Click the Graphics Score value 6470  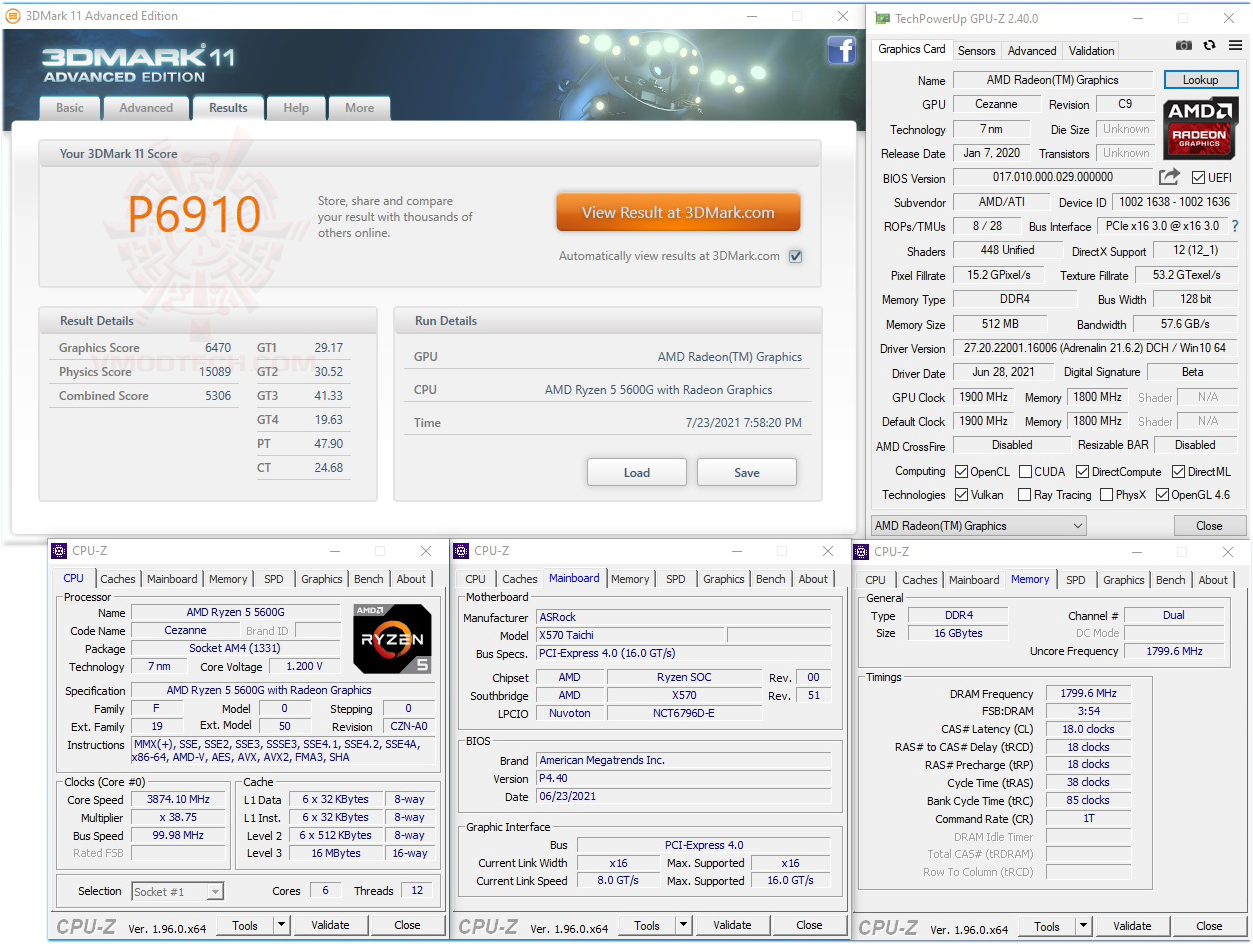pyautogui.click(x=218, y=348)
